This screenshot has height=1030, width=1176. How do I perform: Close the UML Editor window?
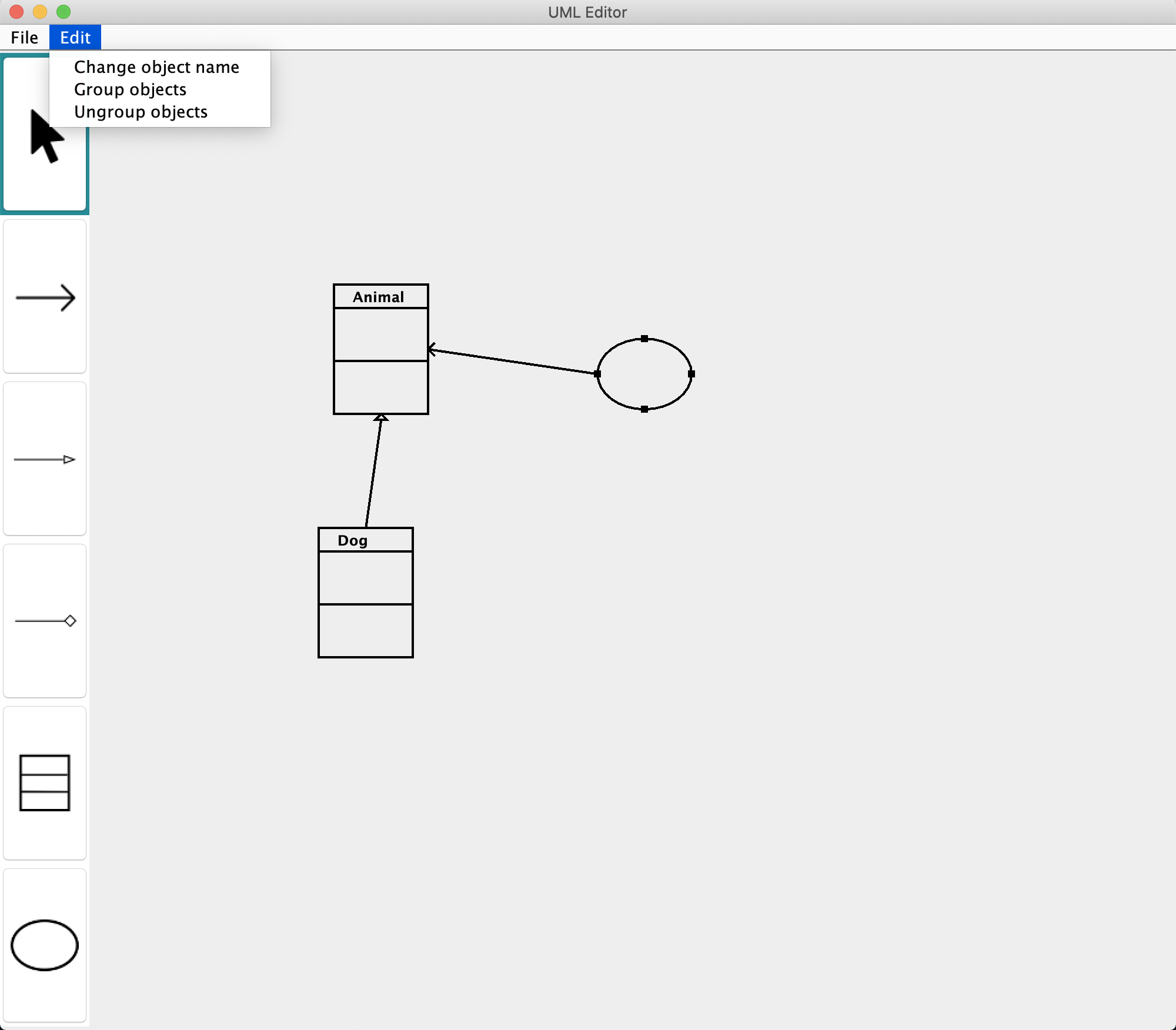tap(16, 12)
